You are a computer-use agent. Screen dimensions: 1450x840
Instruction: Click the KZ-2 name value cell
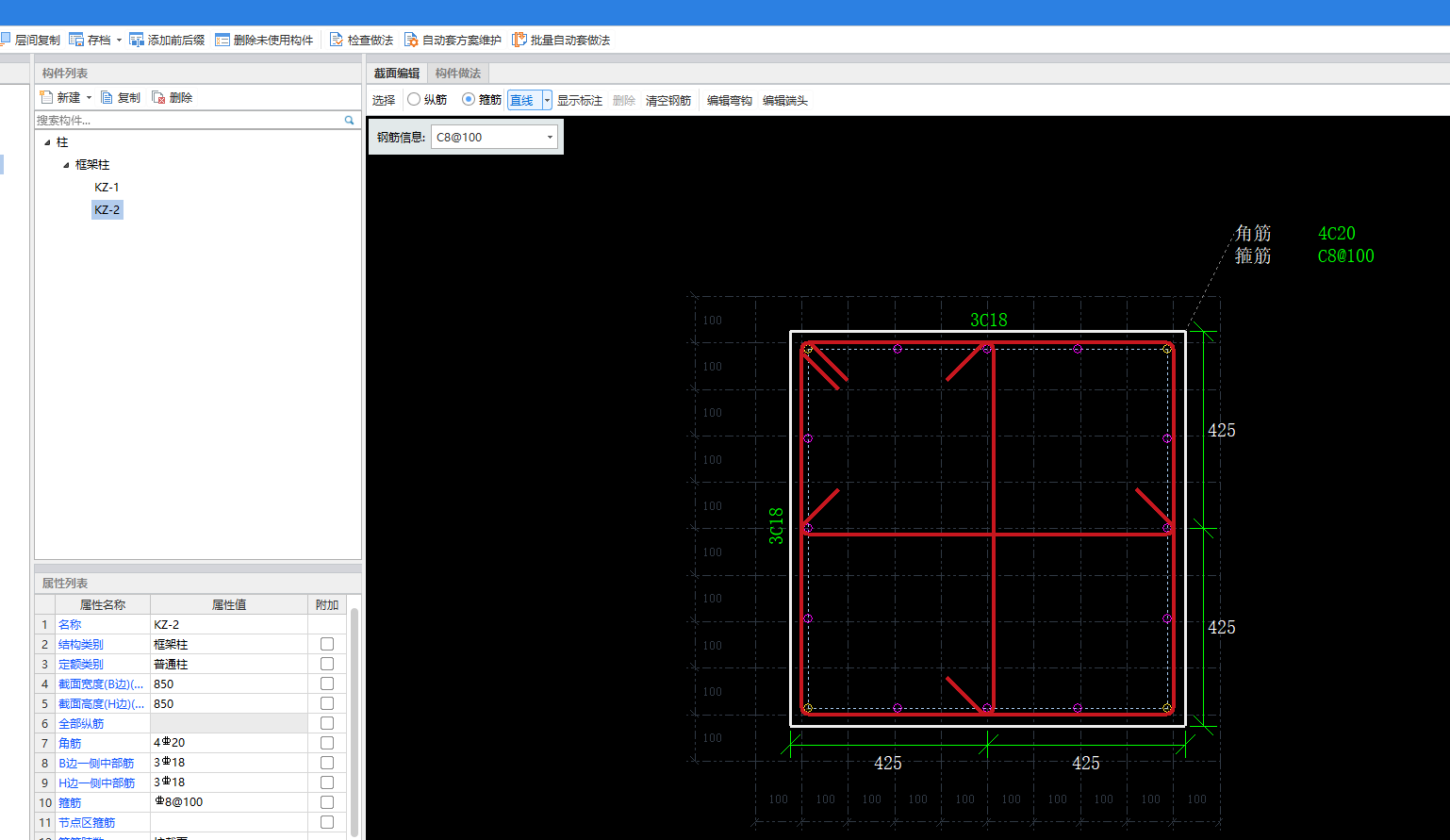[229, 624]
